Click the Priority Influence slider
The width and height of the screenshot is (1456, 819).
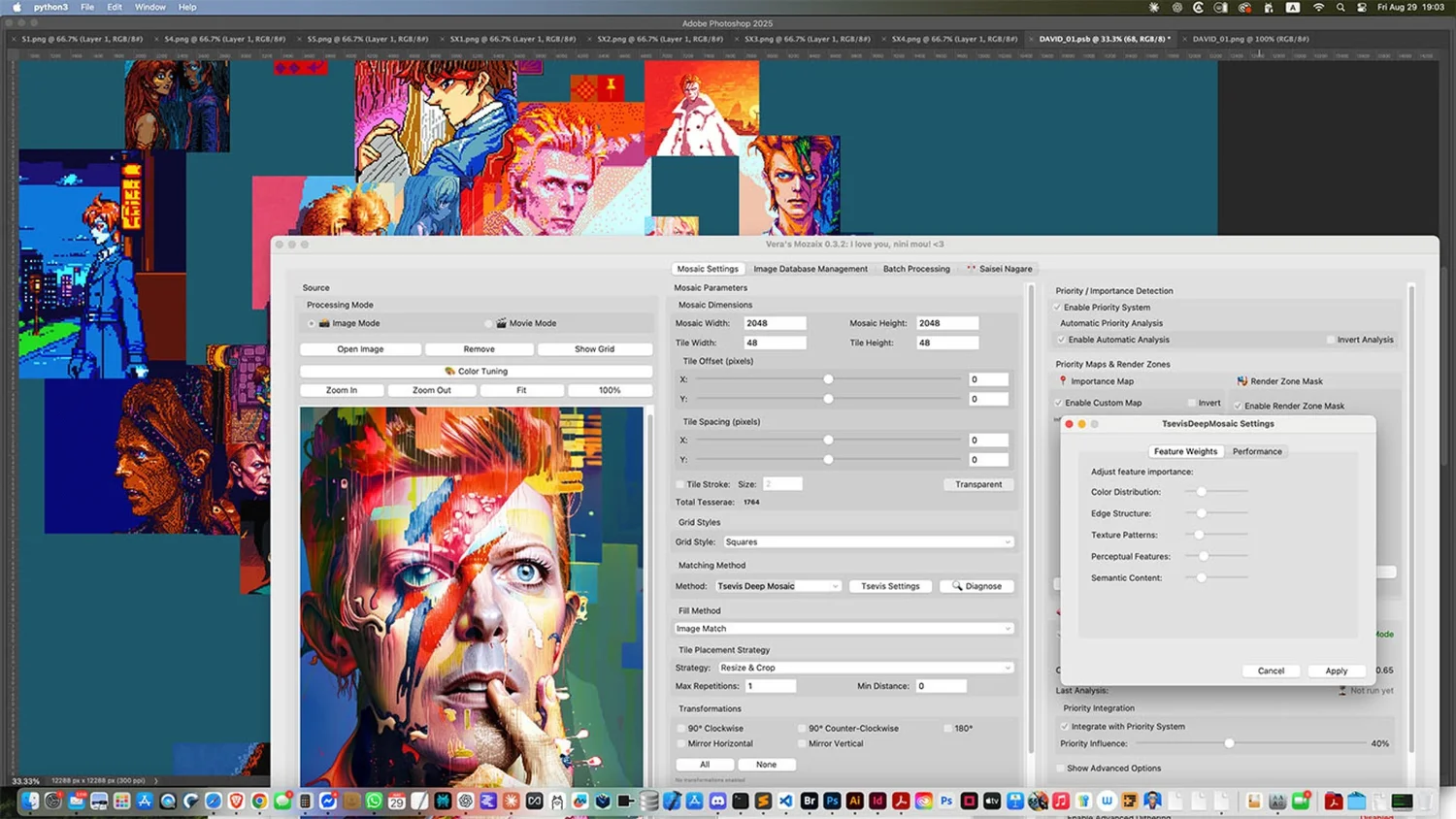[x=1251, y=743]
